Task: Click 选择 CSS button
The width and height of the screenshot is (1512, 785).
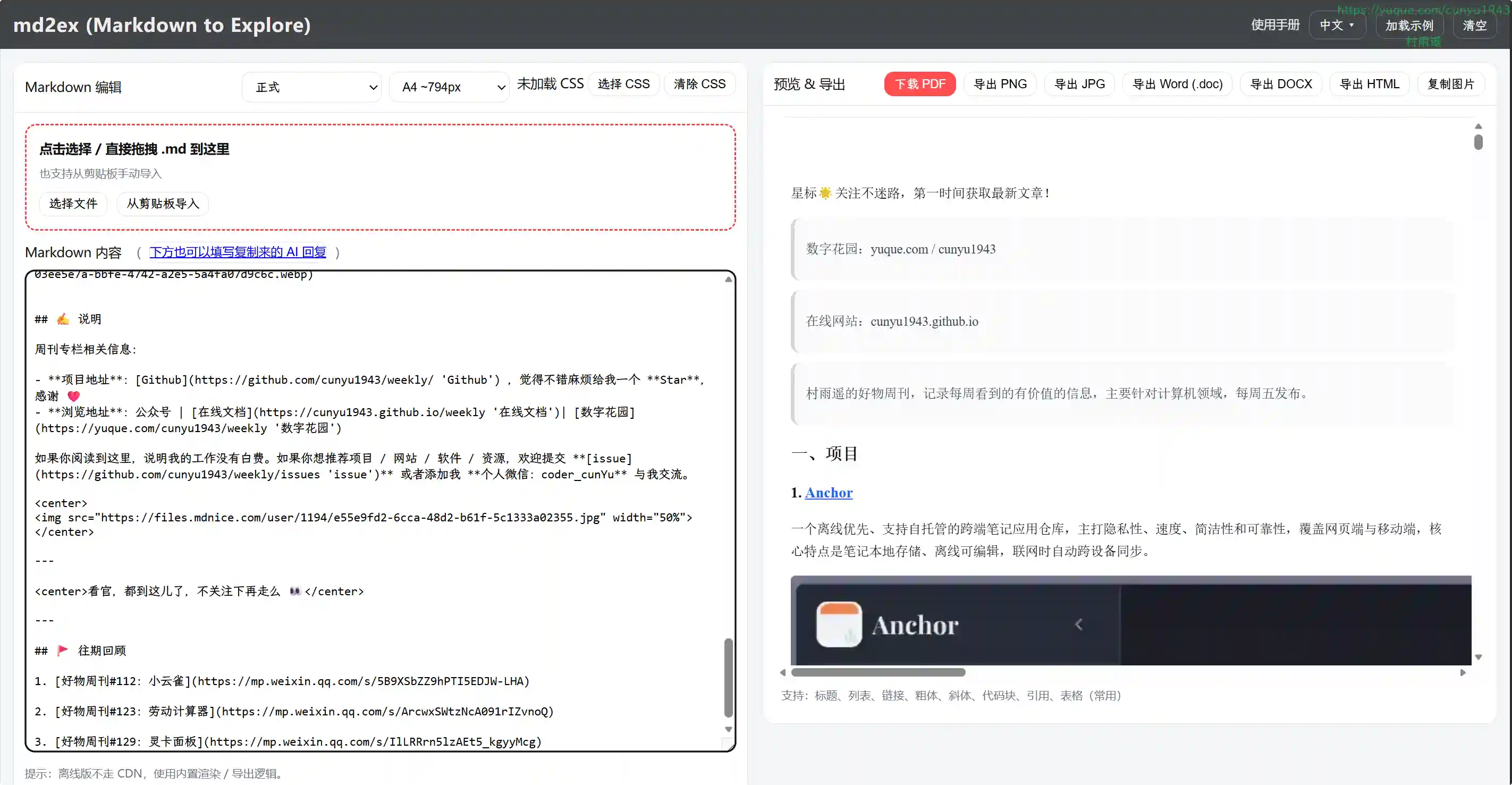Action: [x=623, y=84]
